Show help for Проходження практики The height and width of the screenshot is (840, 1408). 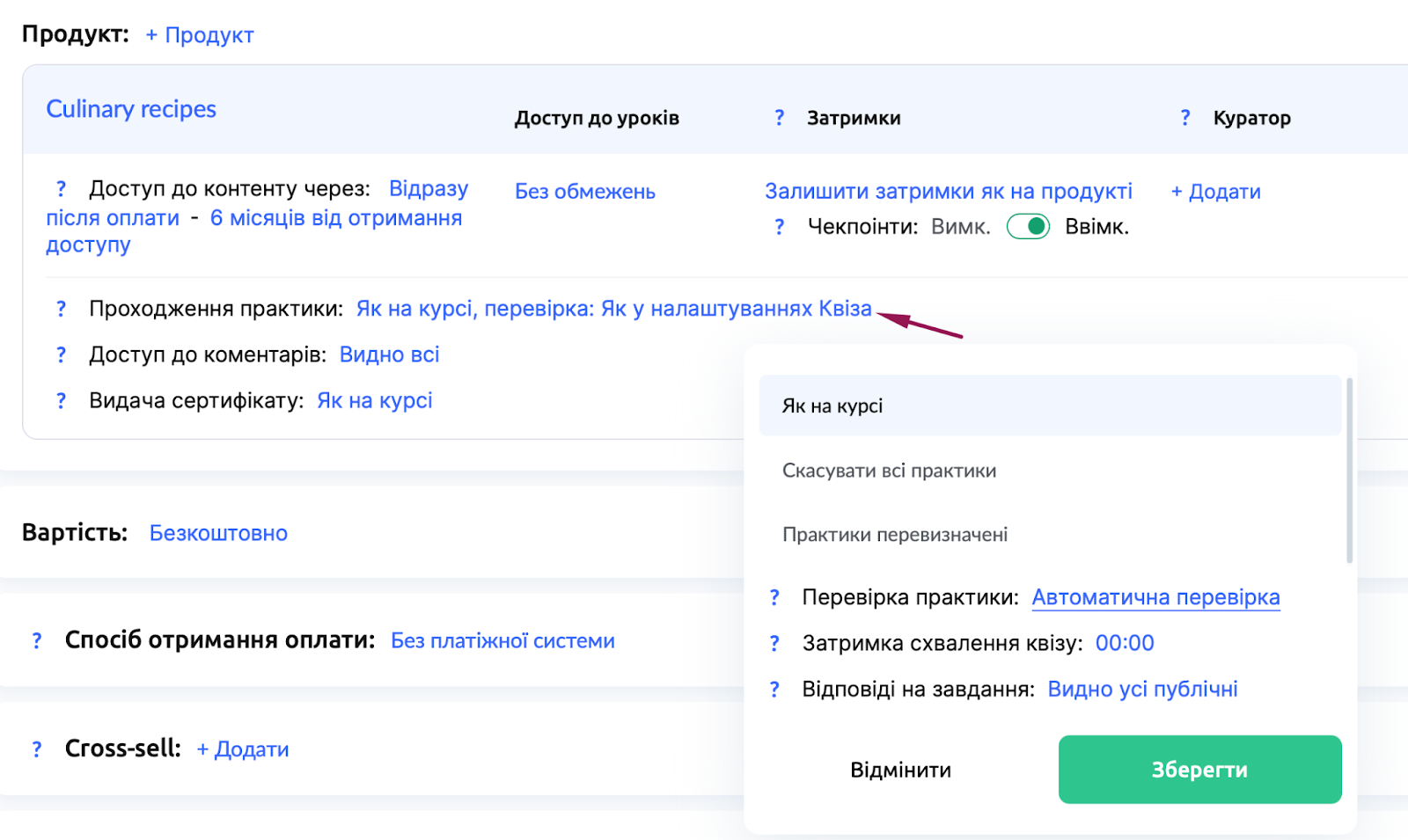pos(61,309)
